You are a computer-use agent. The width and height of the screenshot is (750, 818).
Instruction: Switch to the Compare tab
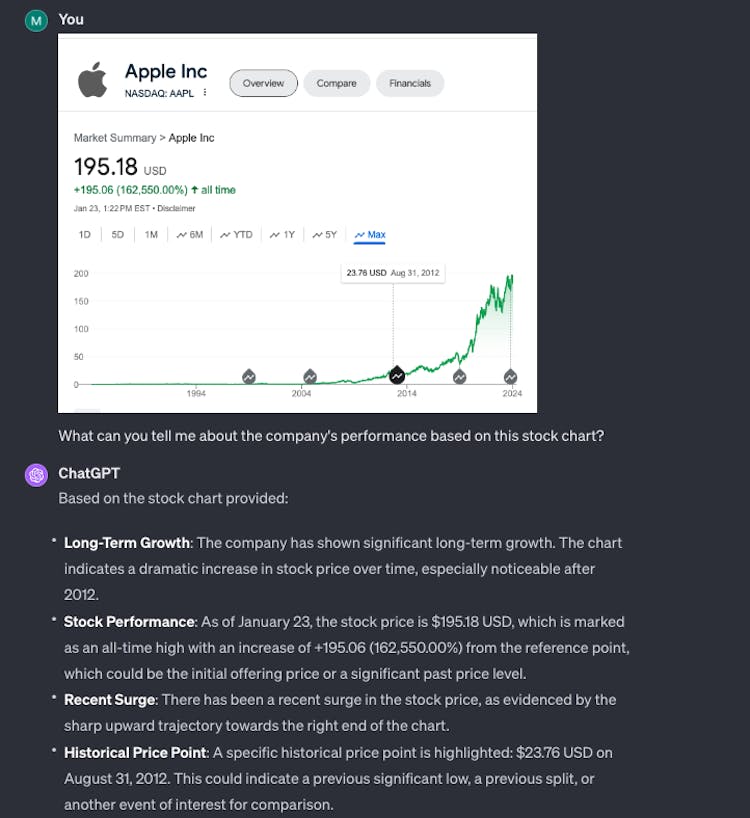coord(336,83)
